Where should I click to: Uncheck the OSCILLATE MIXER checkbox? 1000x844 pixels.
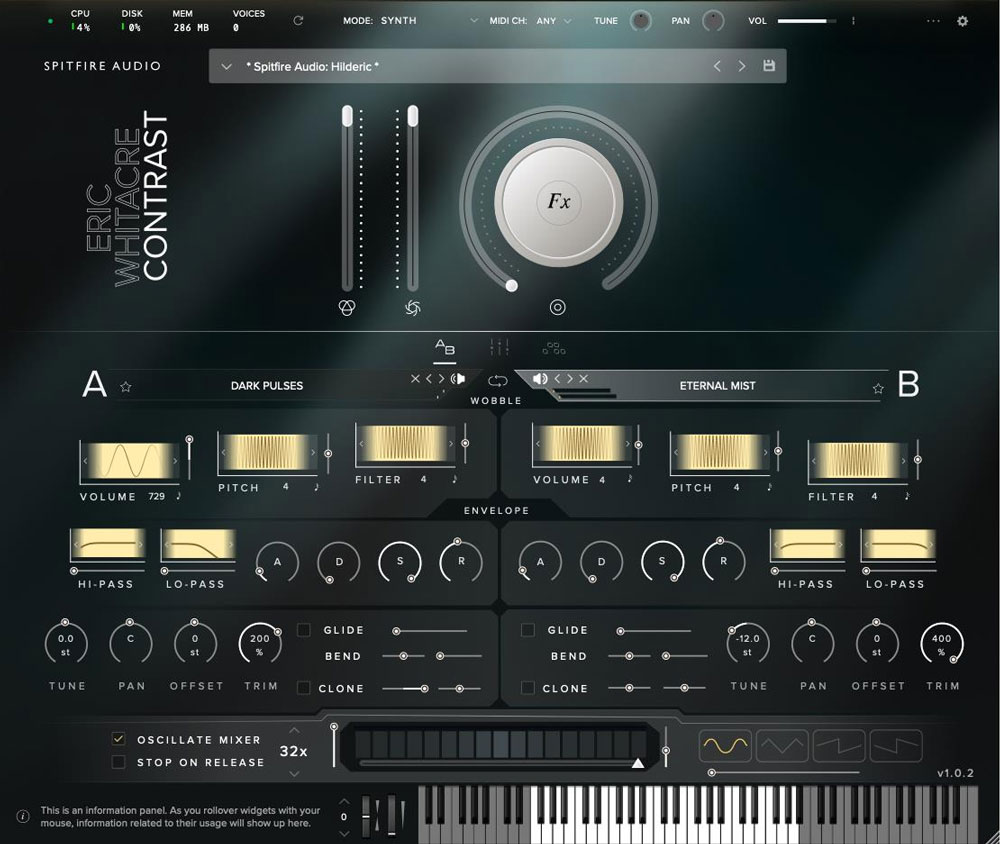tap(118, 739)
